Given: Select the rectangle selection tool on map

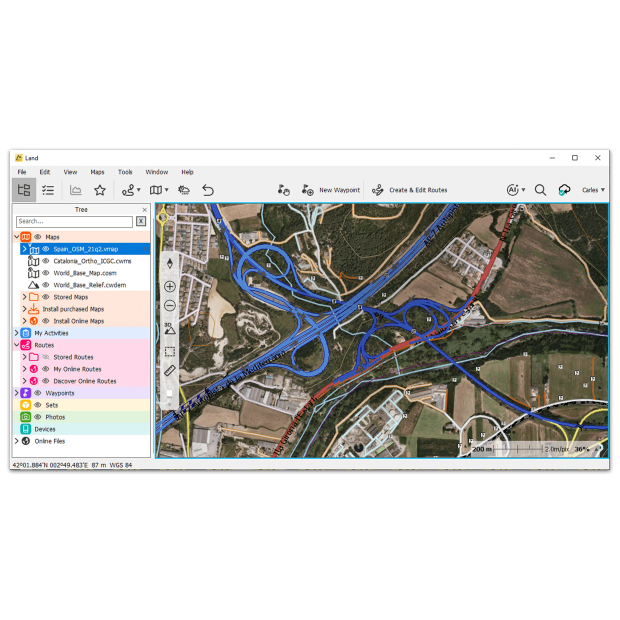Looking at the screenshot, I should pos(170,352).
